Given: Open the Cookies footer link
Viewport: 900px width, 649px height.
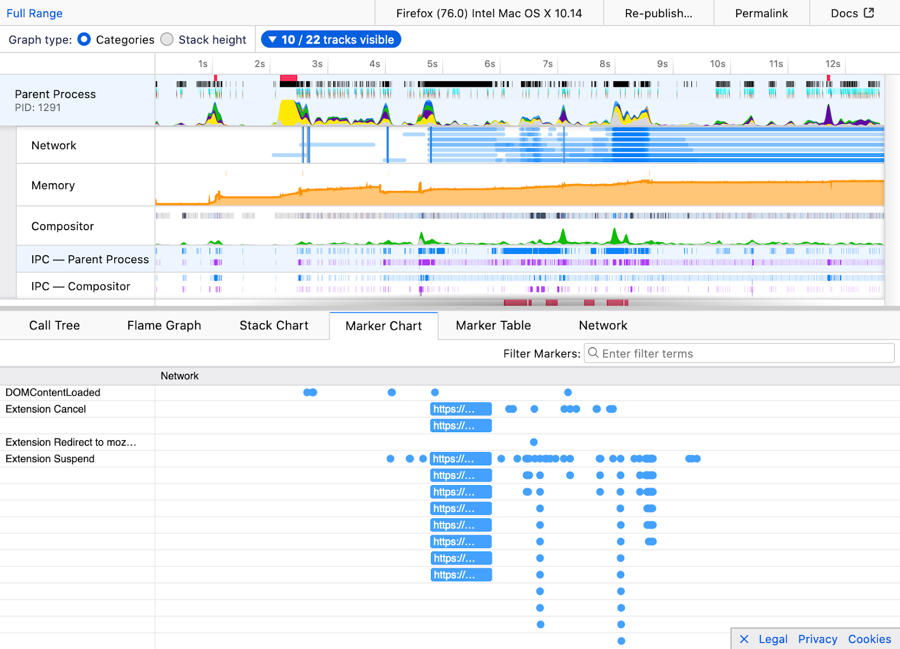Looking at the screenshot, I should tap(870, 639).
